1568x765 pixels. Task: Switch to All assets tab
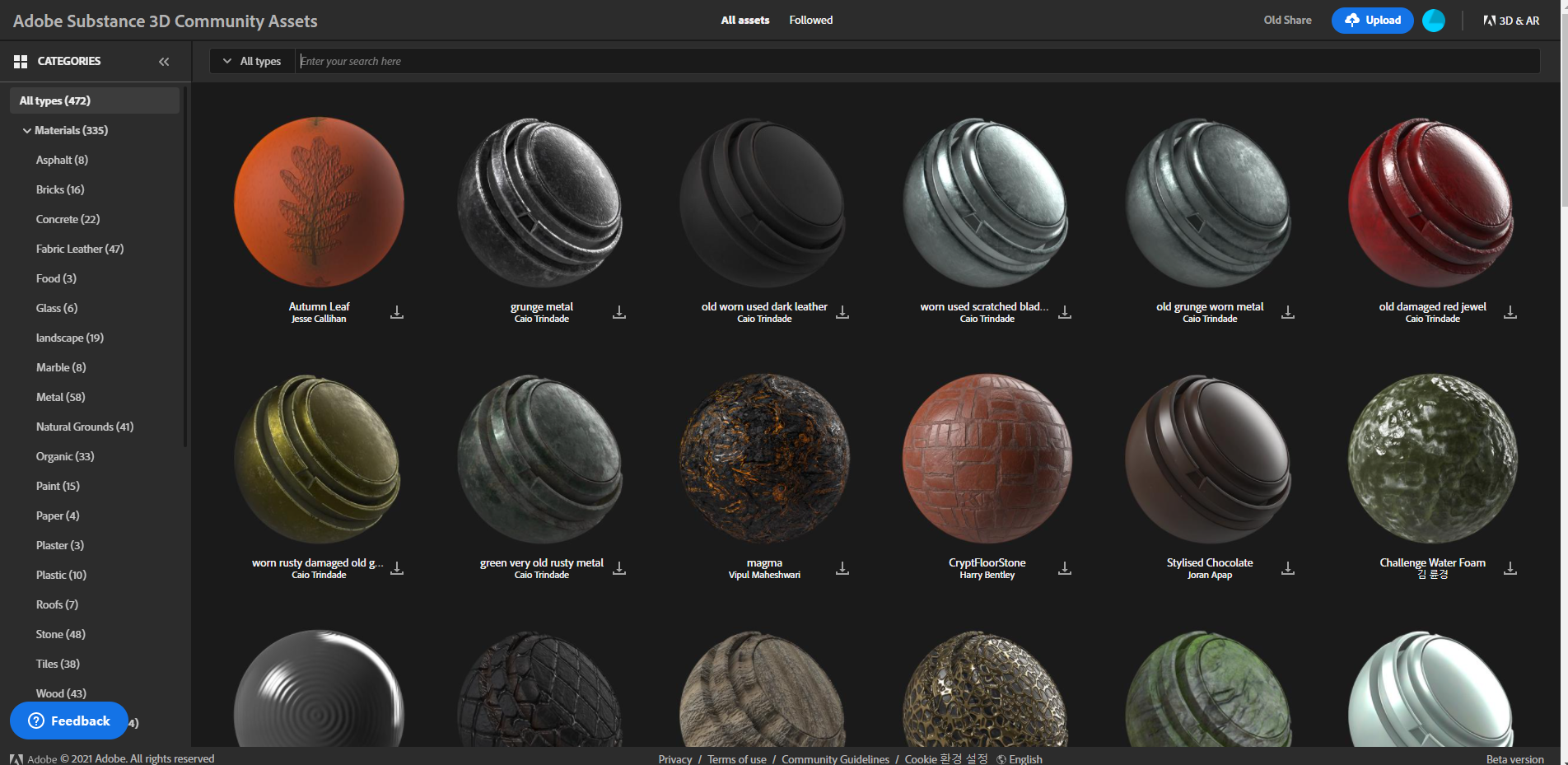pos(745,20)
